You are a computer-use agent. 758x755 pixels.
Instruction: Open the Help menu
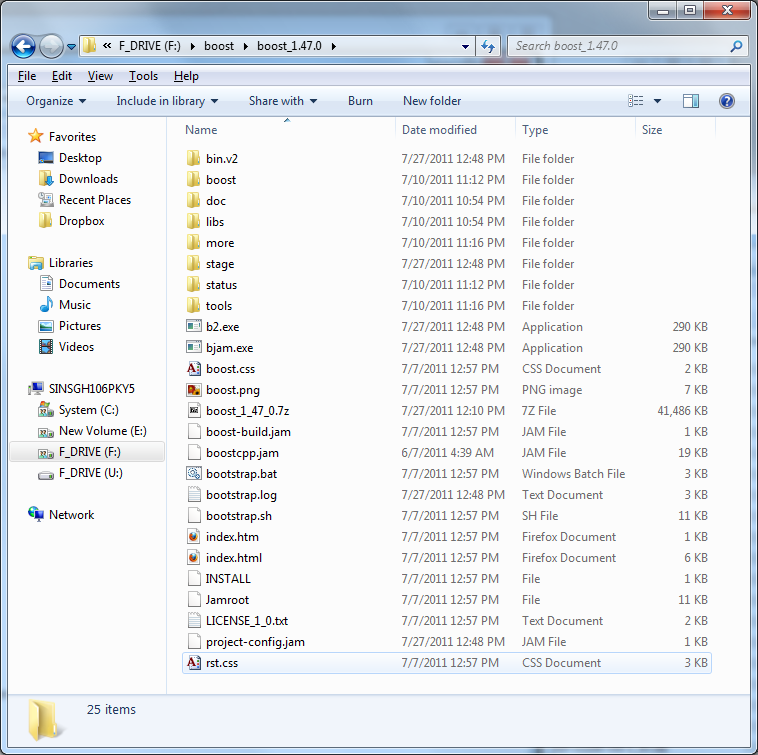click(x=186, y=76)
